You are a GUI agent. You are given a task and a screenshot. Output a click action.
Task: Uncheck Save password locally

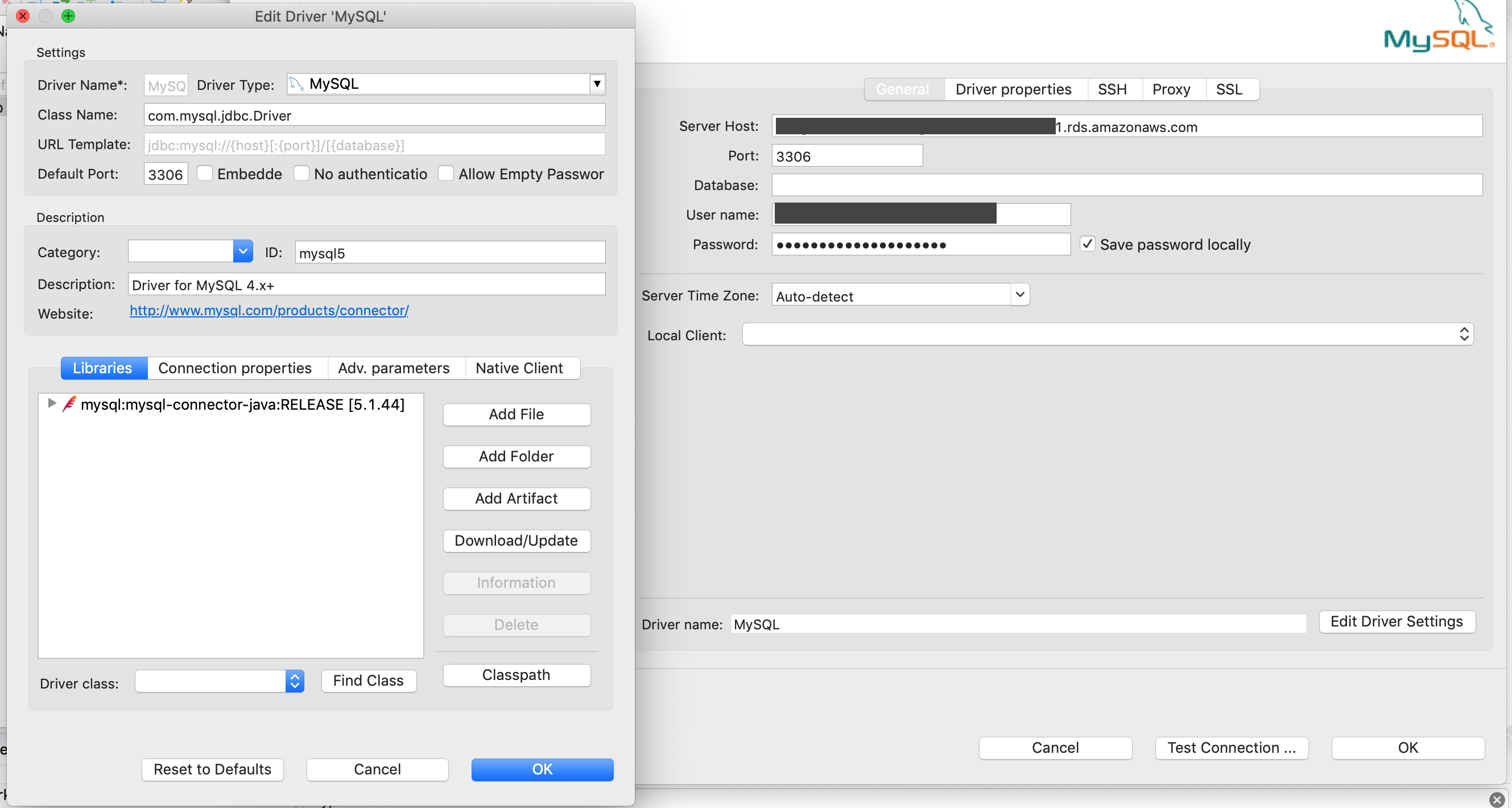(x=1087, y=244)
